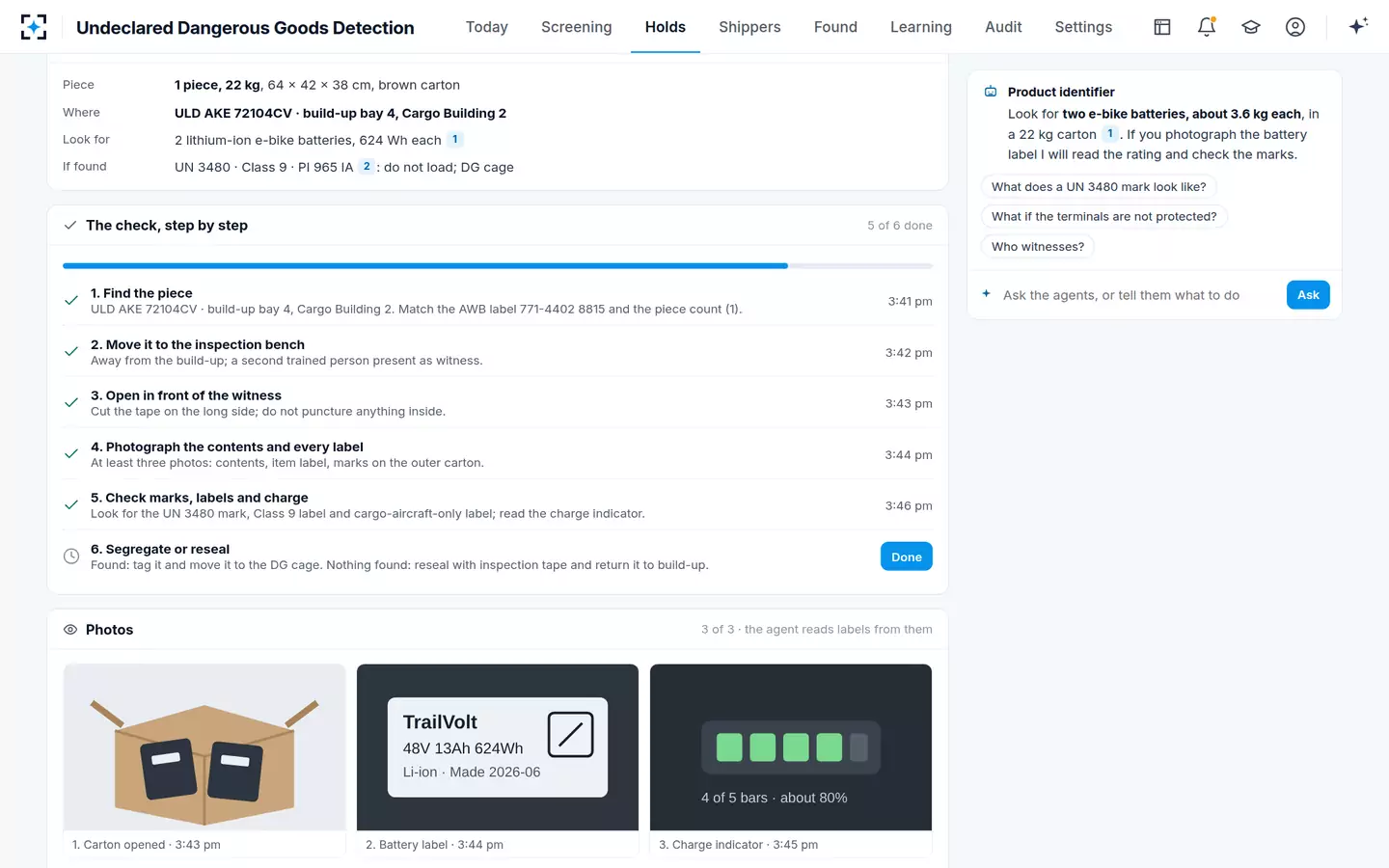Viewport: 1389px width, 868px height.
Task: Switch to the Today tab
Action: point(487,27)
